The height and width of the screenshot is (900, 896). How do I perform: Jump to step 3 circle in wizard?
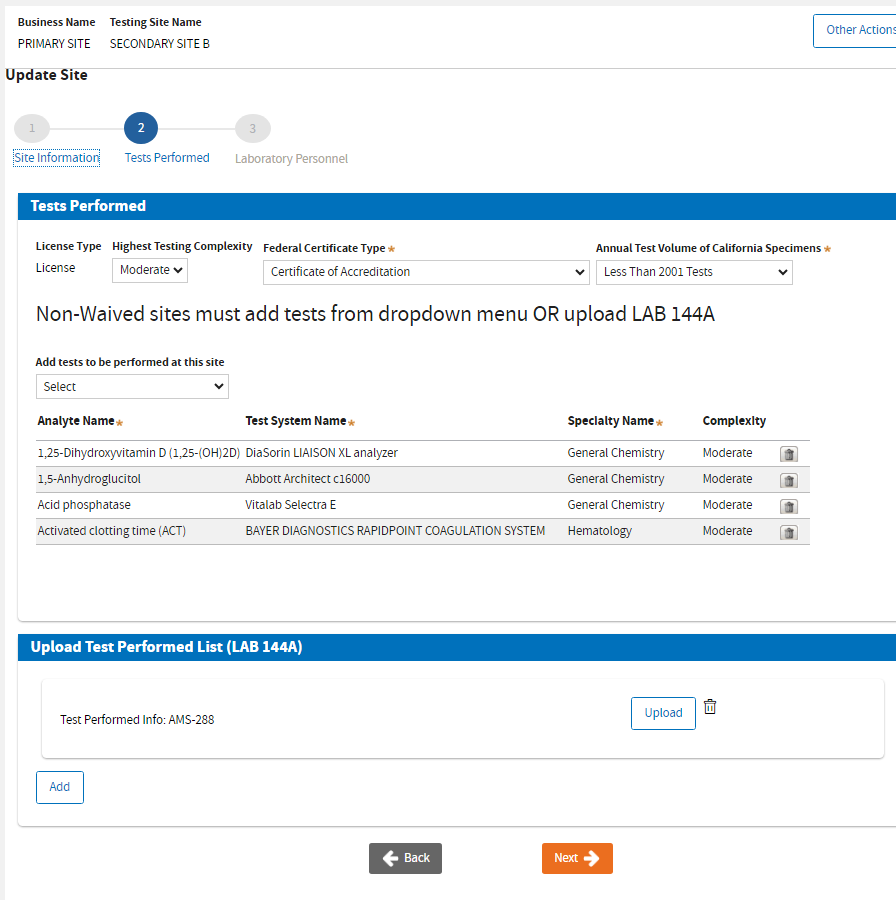[x=252, y=128]
